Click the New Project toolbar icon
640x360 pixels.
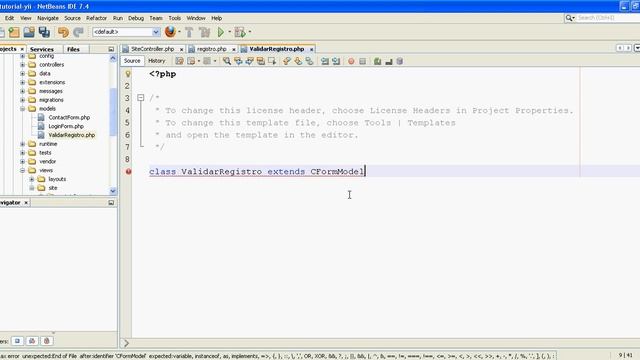pyautogui.click(x=14, y=32)
